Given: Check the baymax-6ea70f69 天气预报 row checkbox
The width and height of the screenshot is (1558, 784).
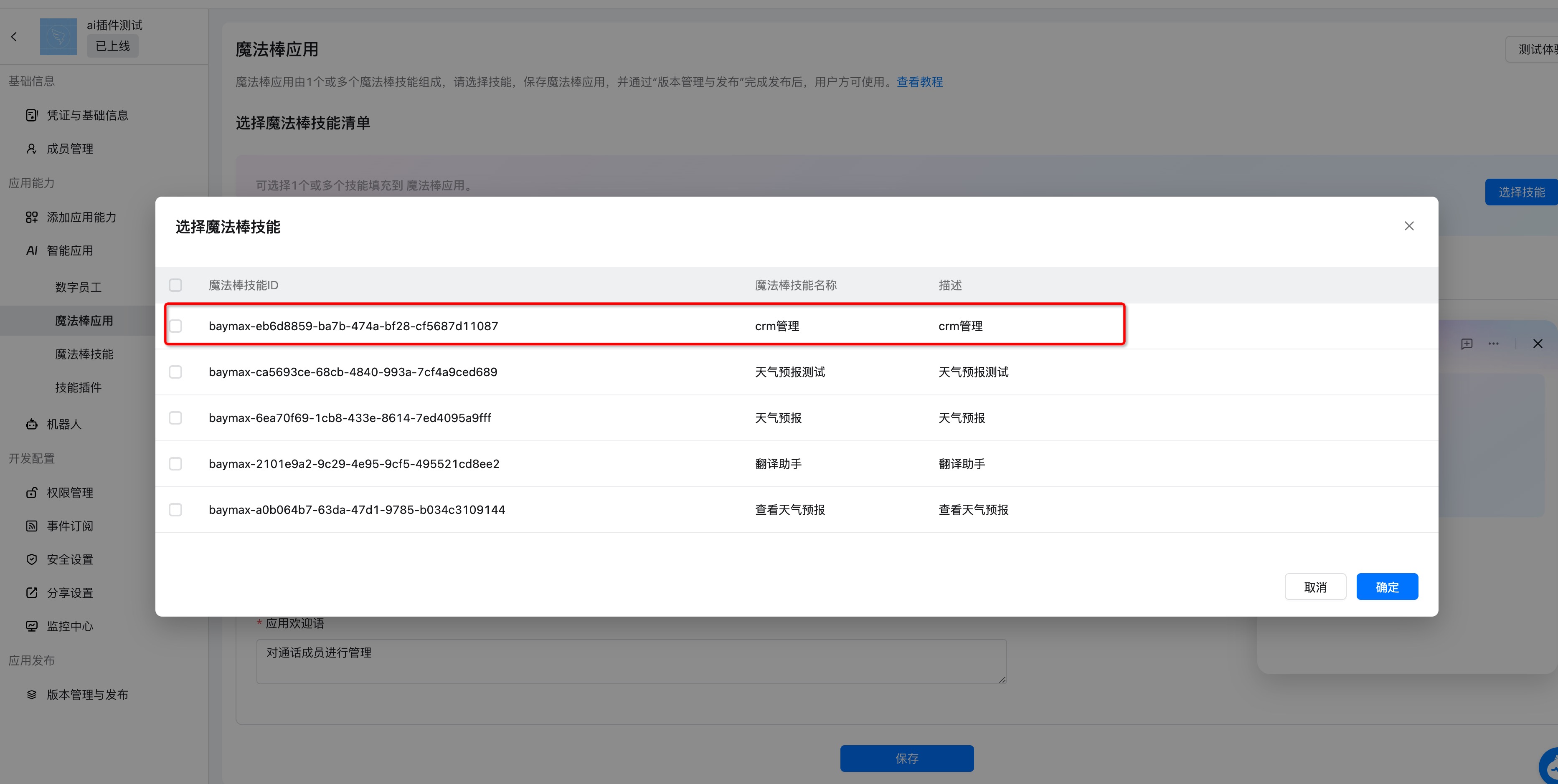Looking at the screenshot, I should point(175,418).
